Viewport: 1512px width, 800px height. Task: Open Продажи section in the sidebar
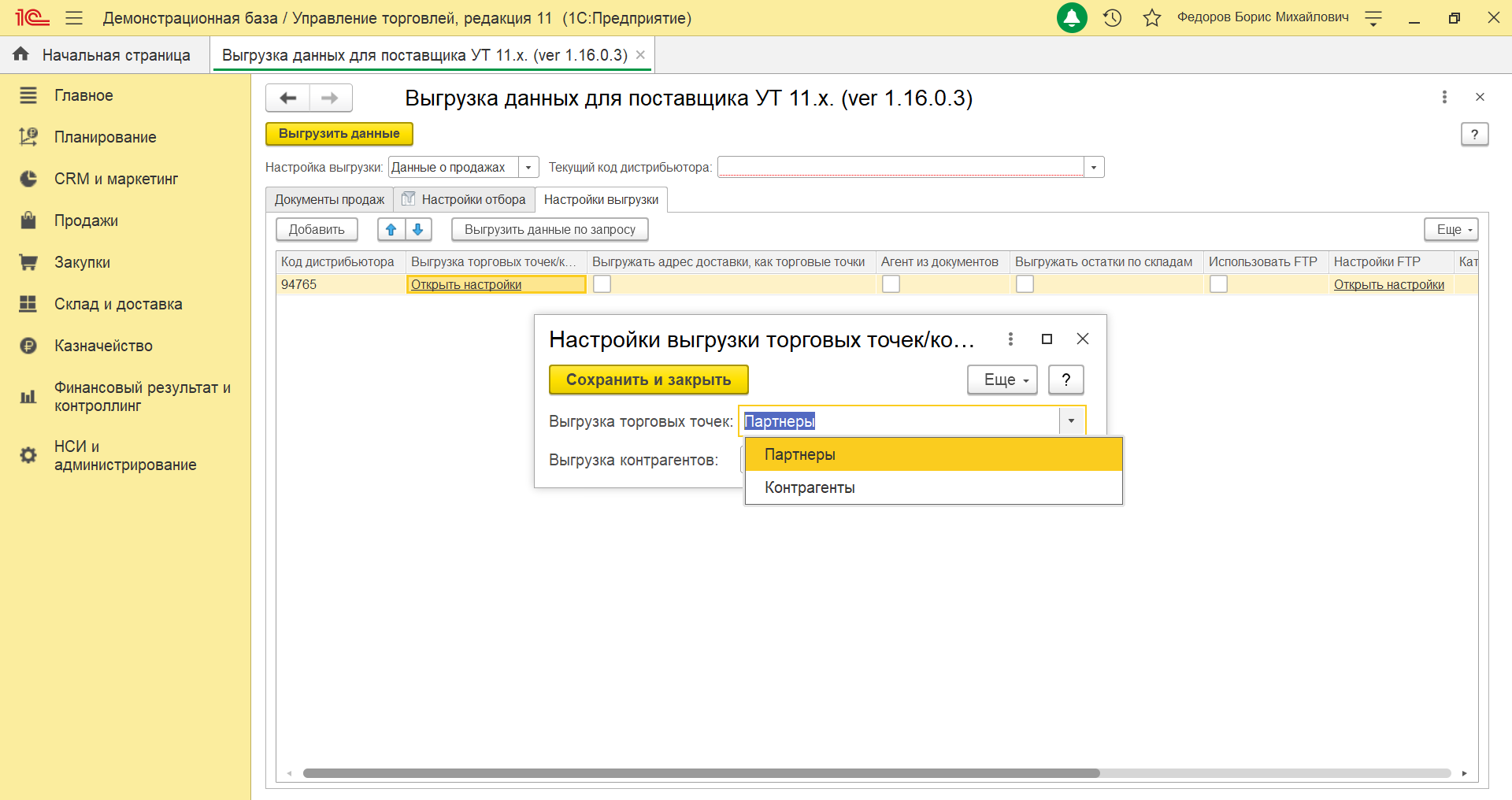pos(86,220)
